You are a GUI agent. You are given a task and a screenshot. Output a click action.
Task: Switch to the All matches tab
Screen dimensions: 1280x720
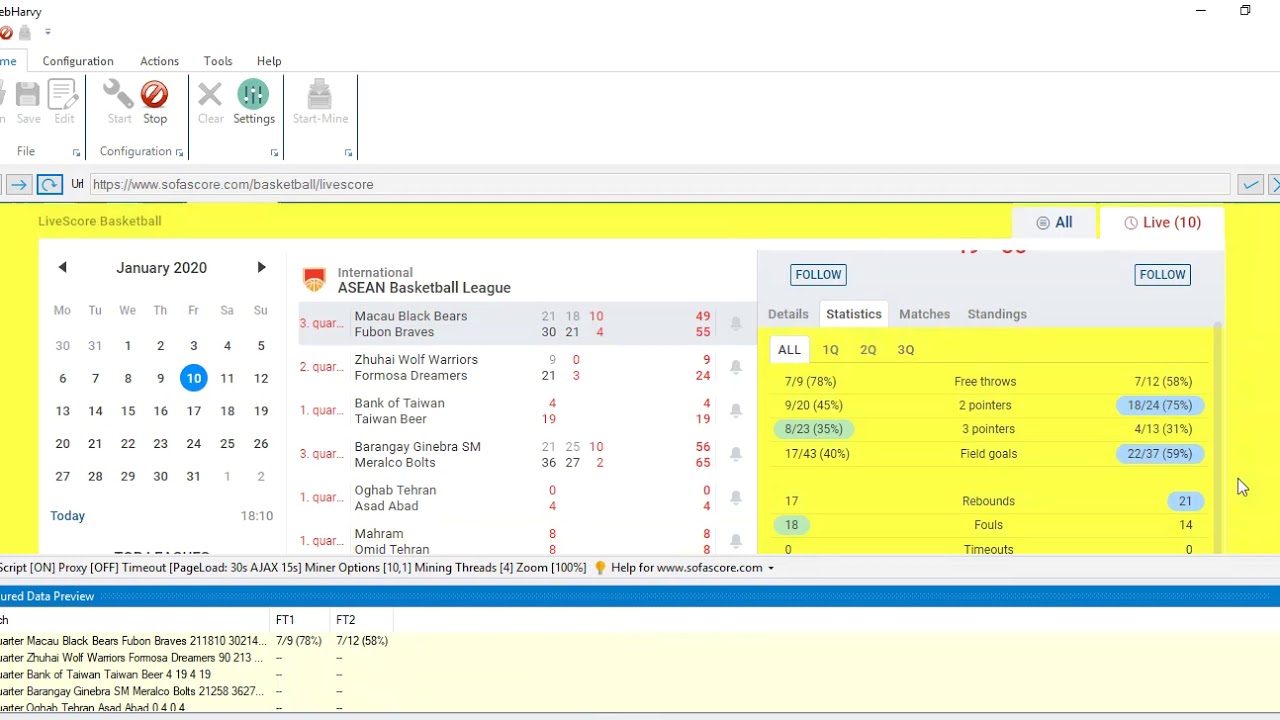tap(1054, 222)
